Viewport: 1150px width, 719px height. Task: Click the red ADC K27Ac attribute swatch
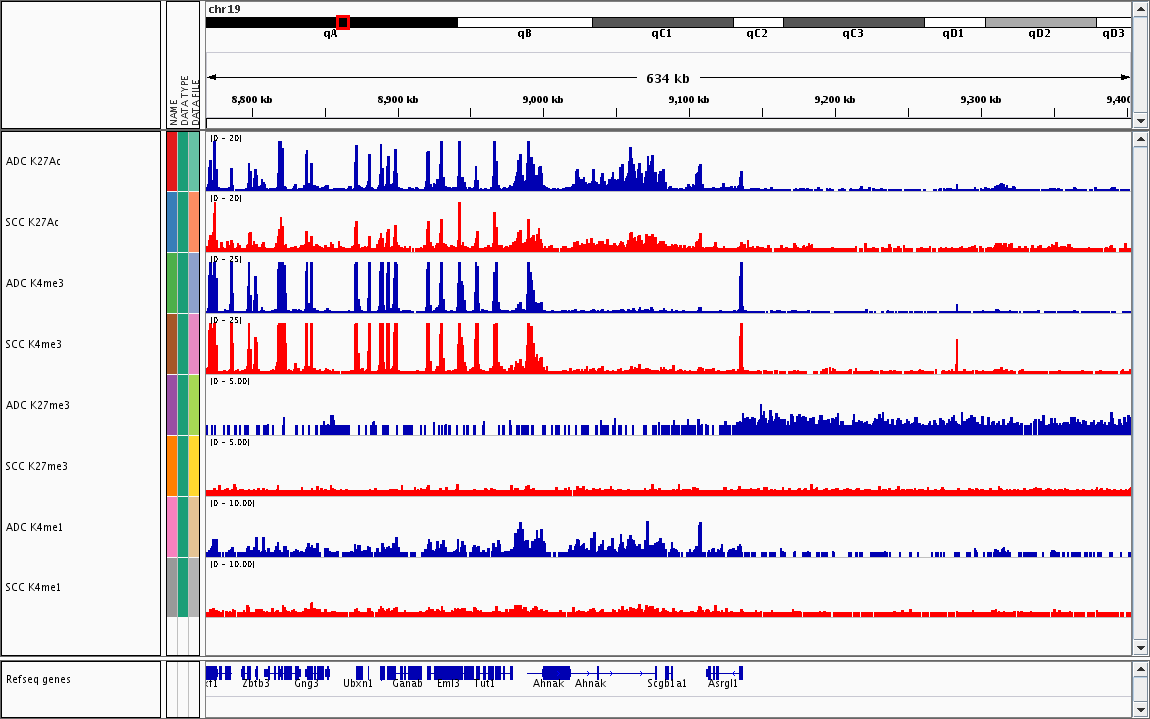(x=172, y=161)
